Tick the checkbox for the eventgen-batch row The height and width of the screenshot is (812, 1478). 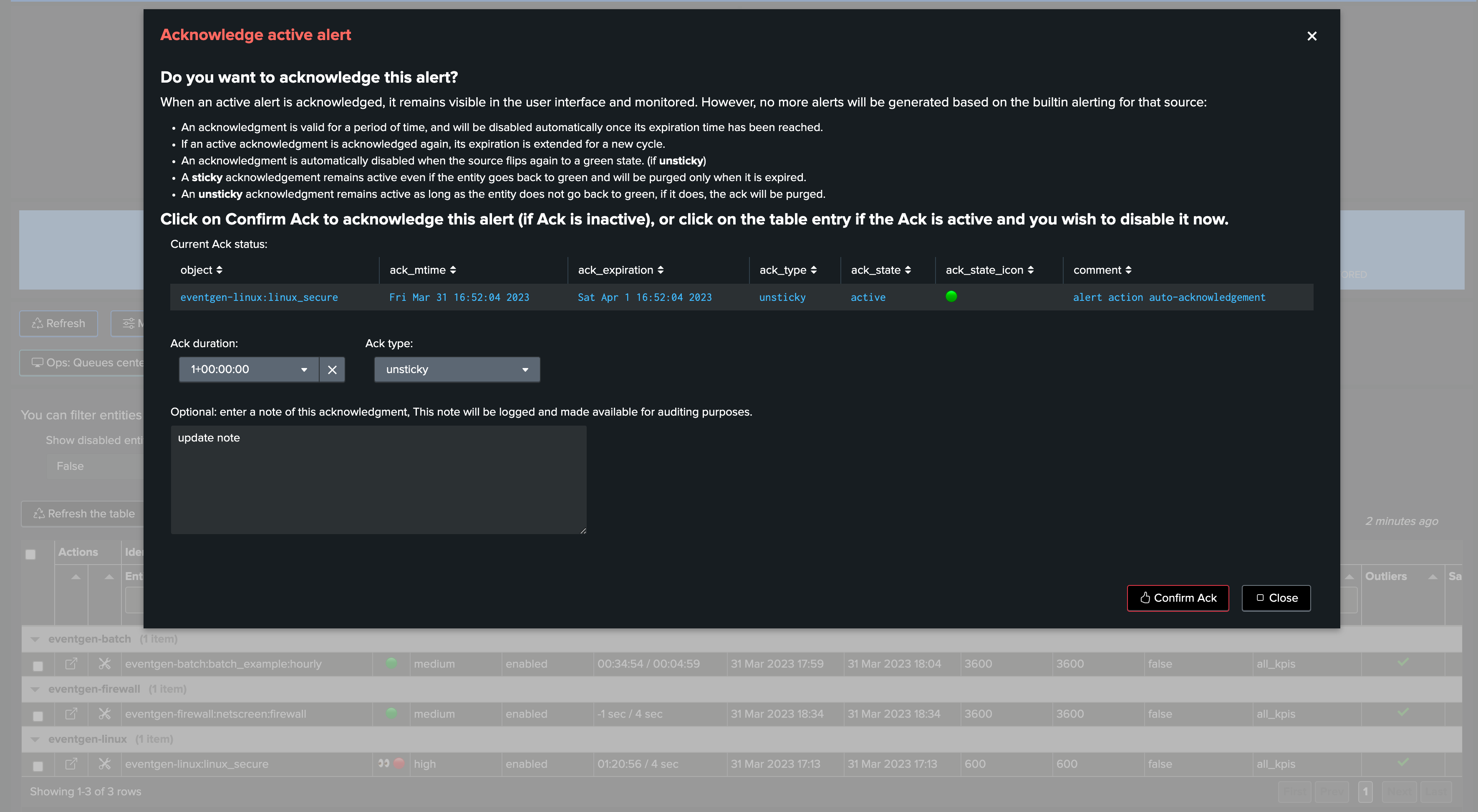pyautogui.click(x=38, y=666)
